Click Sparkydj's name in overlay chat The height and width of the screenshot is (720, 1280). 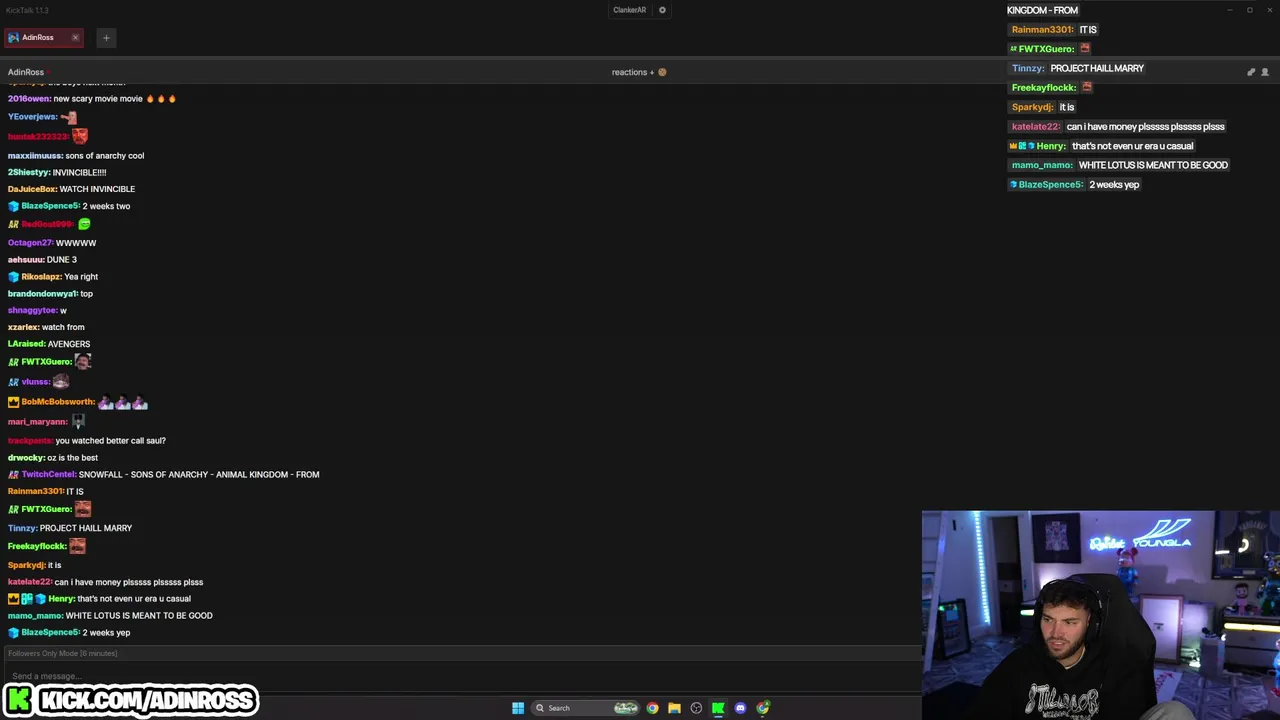click(x=1033, y=107)
